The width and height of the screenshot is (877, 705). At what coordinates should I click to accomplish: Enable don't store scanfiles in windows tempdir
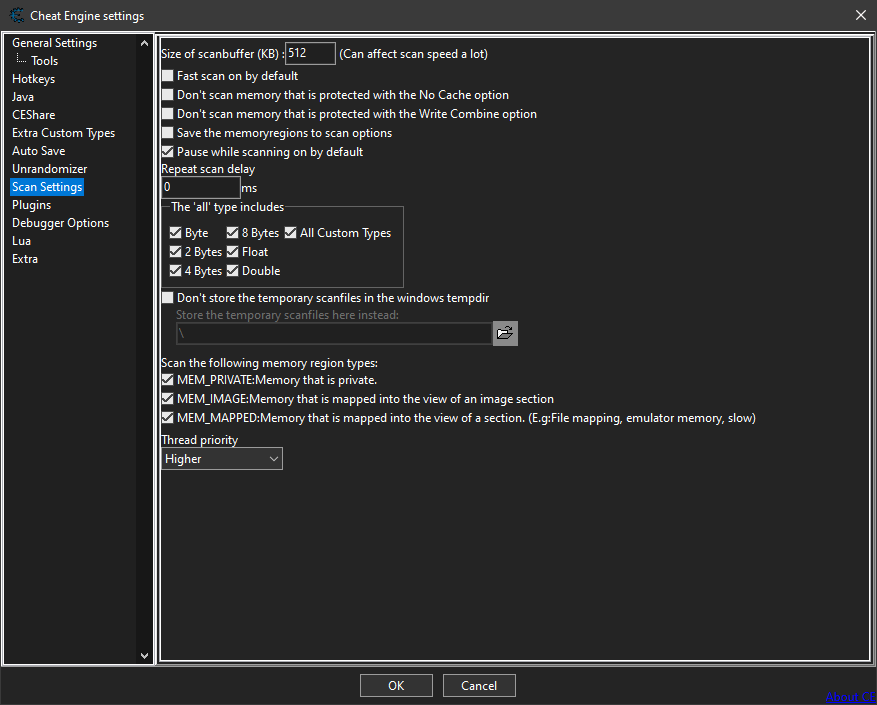(x=168, y=298)
